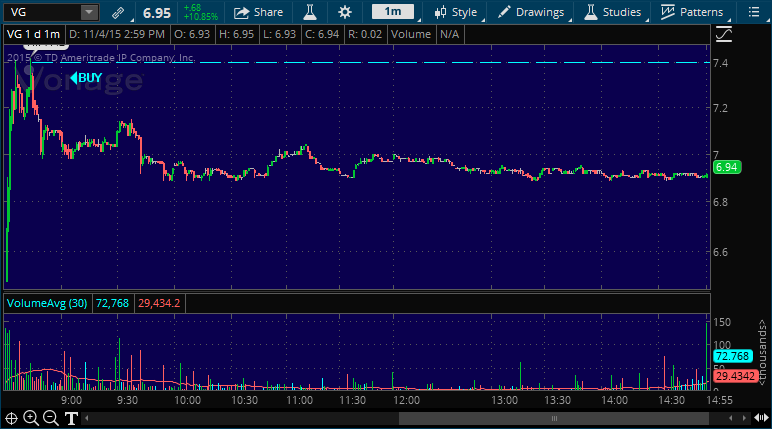Zoom out with the magnifier minus icon
772x429 pixels.
51,418
